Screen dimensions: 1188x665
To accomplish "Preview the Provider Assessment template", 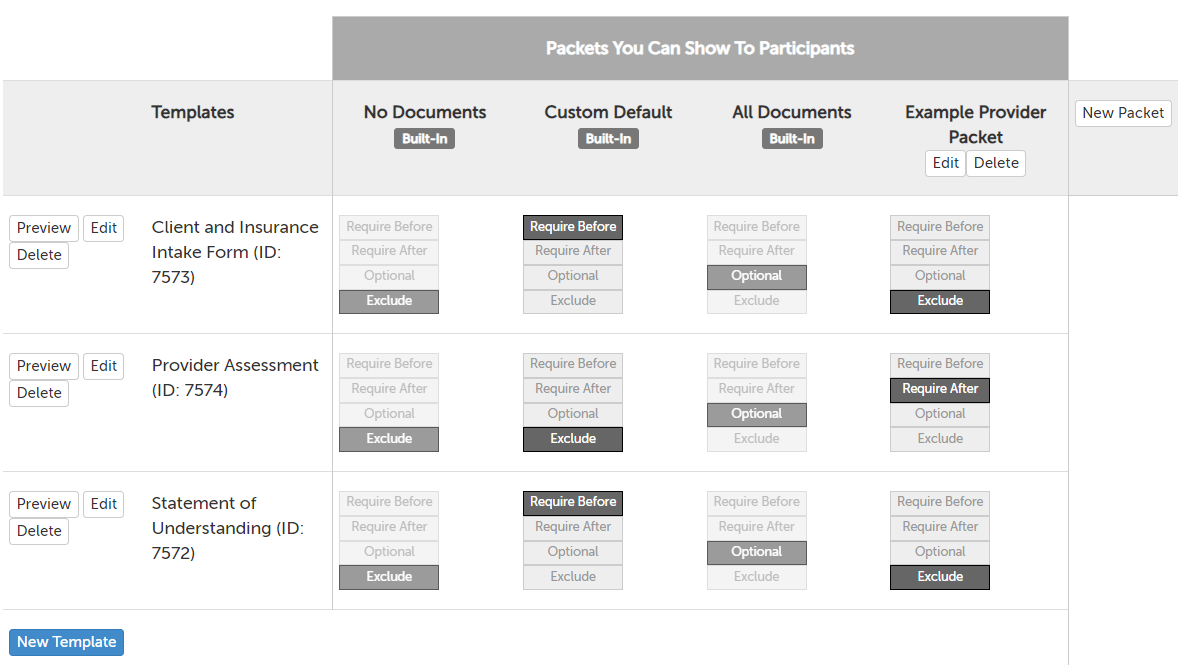I will point(43,366).
